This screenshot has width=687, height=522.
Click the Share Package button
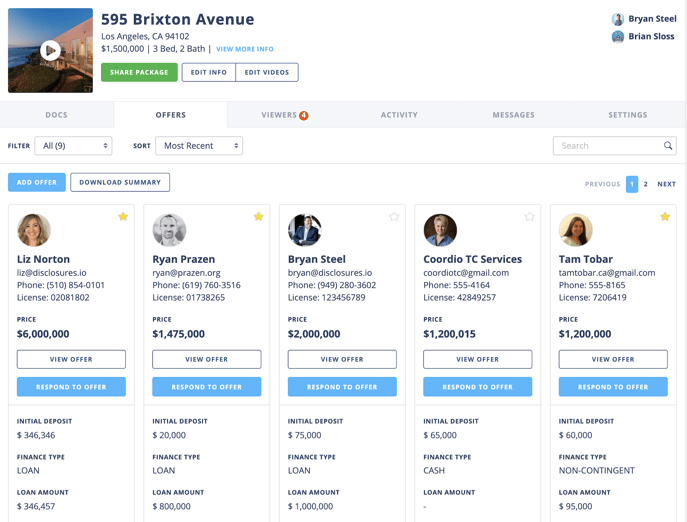[139, 72]
